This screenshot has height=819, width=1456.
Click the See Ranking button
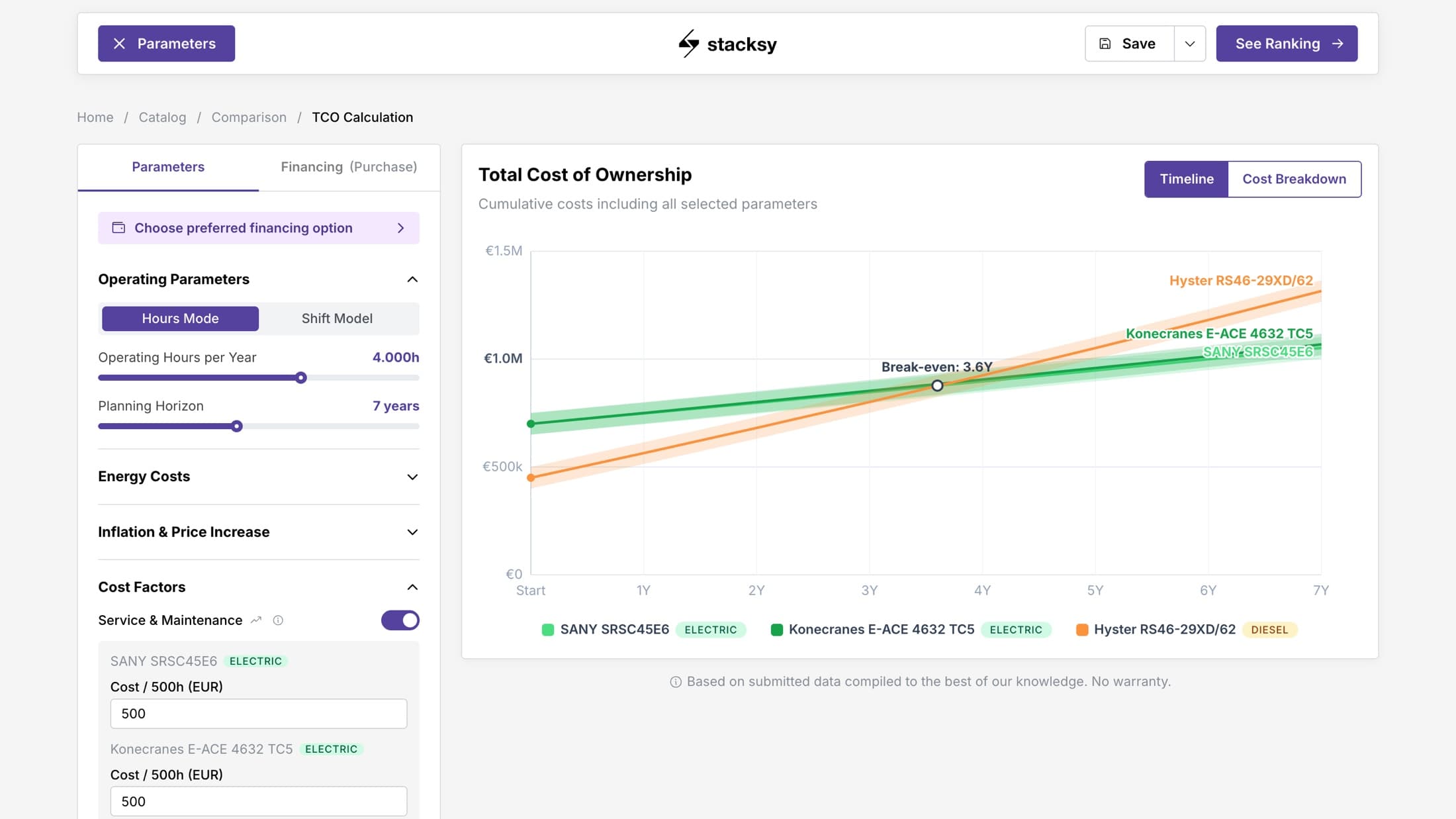click(1287, 44)
